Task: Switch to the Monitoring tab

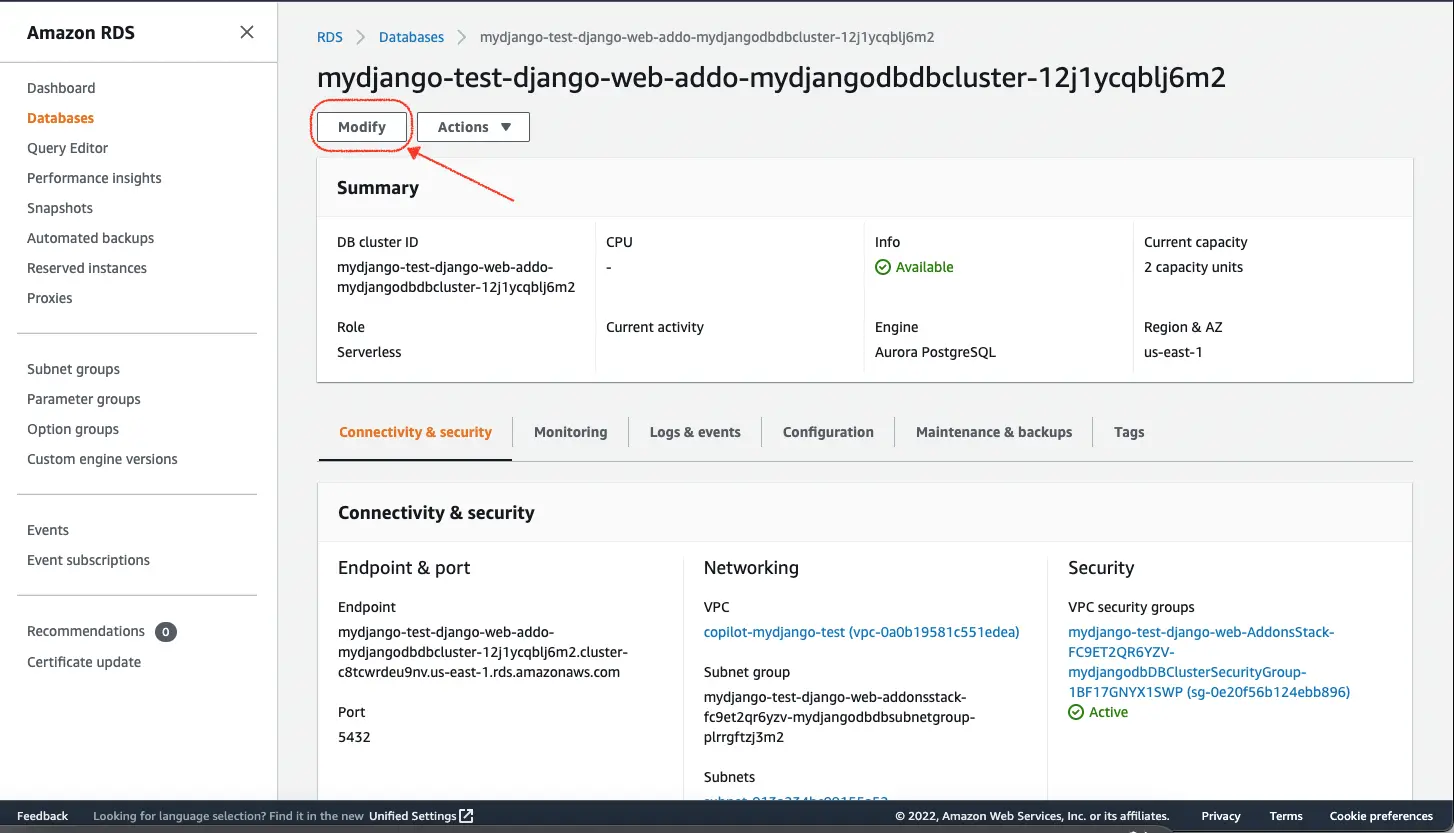Action: pyautogui.click(x=570, y=432)
